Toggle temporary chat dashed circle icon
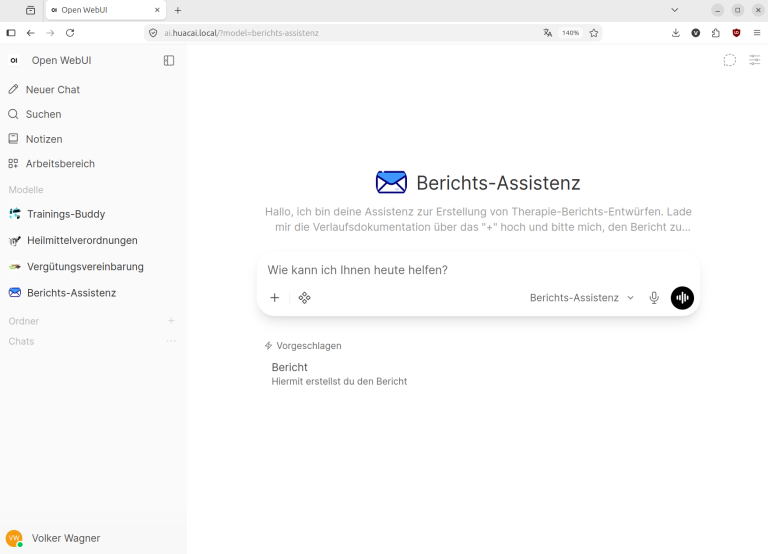 (x=730, y=60)
